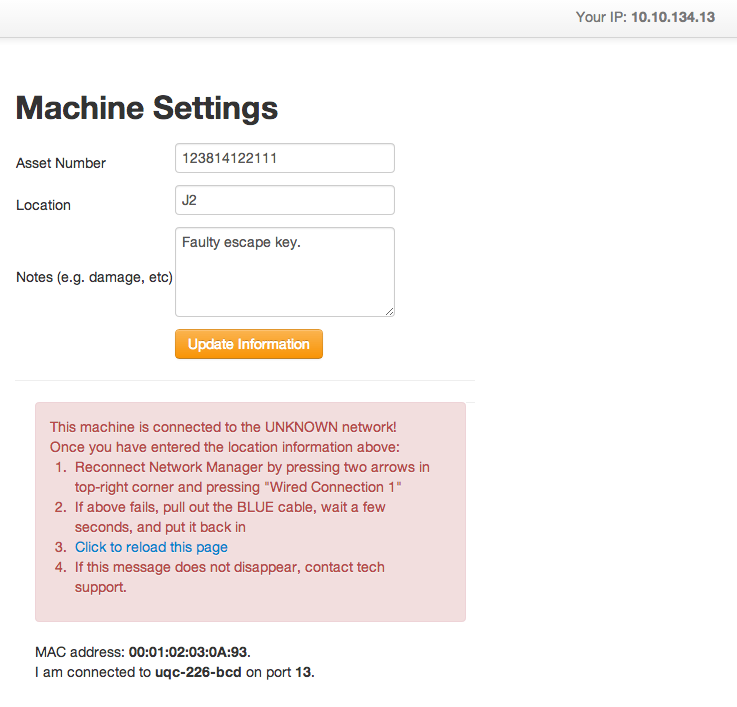This screenshot has width=737, height=707.
Task: Click the 'Reconnect Network Manager' instruction
Action: [x=252, y=477]
